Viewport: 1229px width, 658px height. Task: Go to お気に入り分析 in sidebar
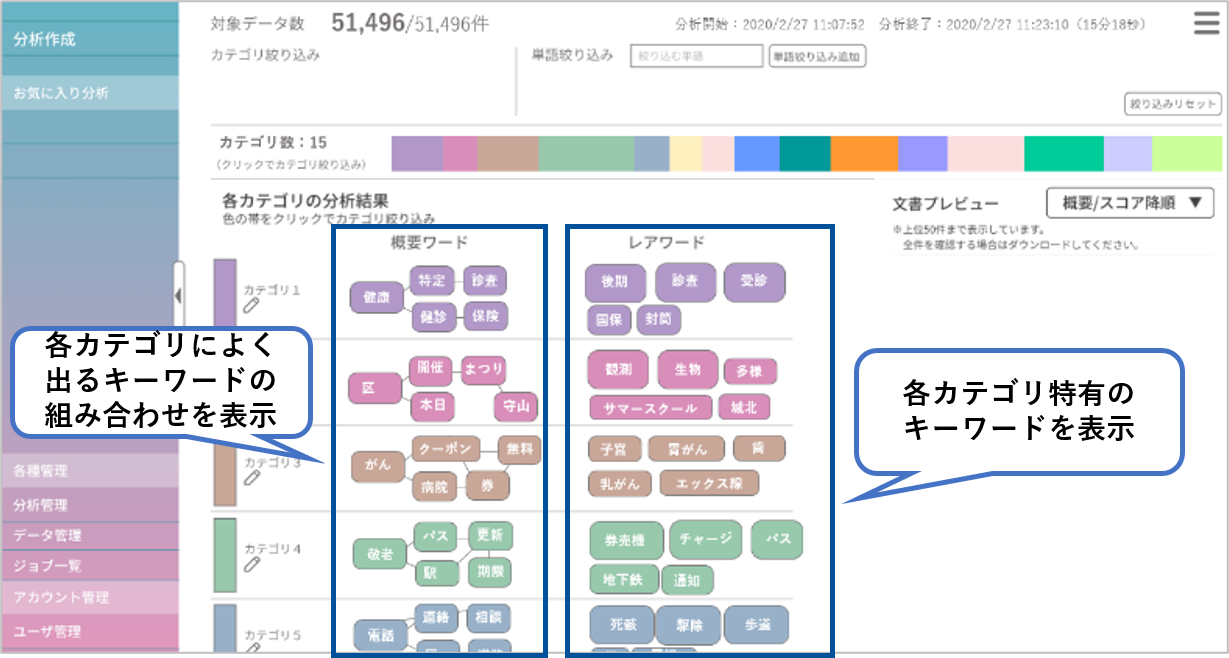click(x=90, y=93)
